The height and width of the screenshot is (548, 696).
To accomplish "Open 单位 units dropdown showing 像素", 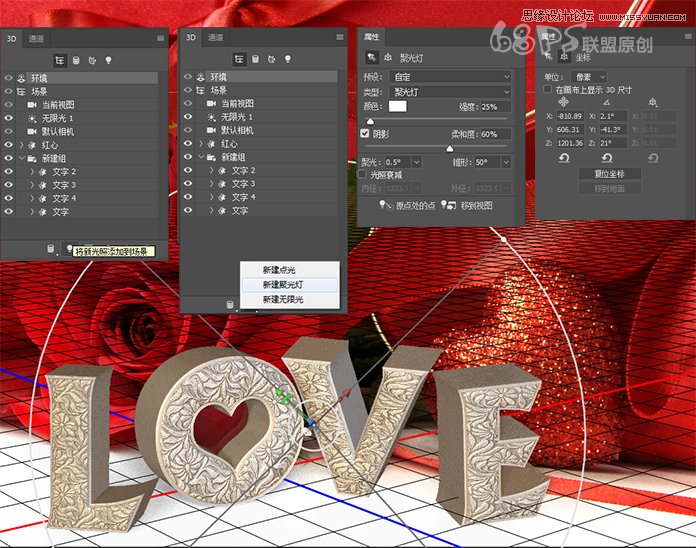I will (x=589, y=77).
